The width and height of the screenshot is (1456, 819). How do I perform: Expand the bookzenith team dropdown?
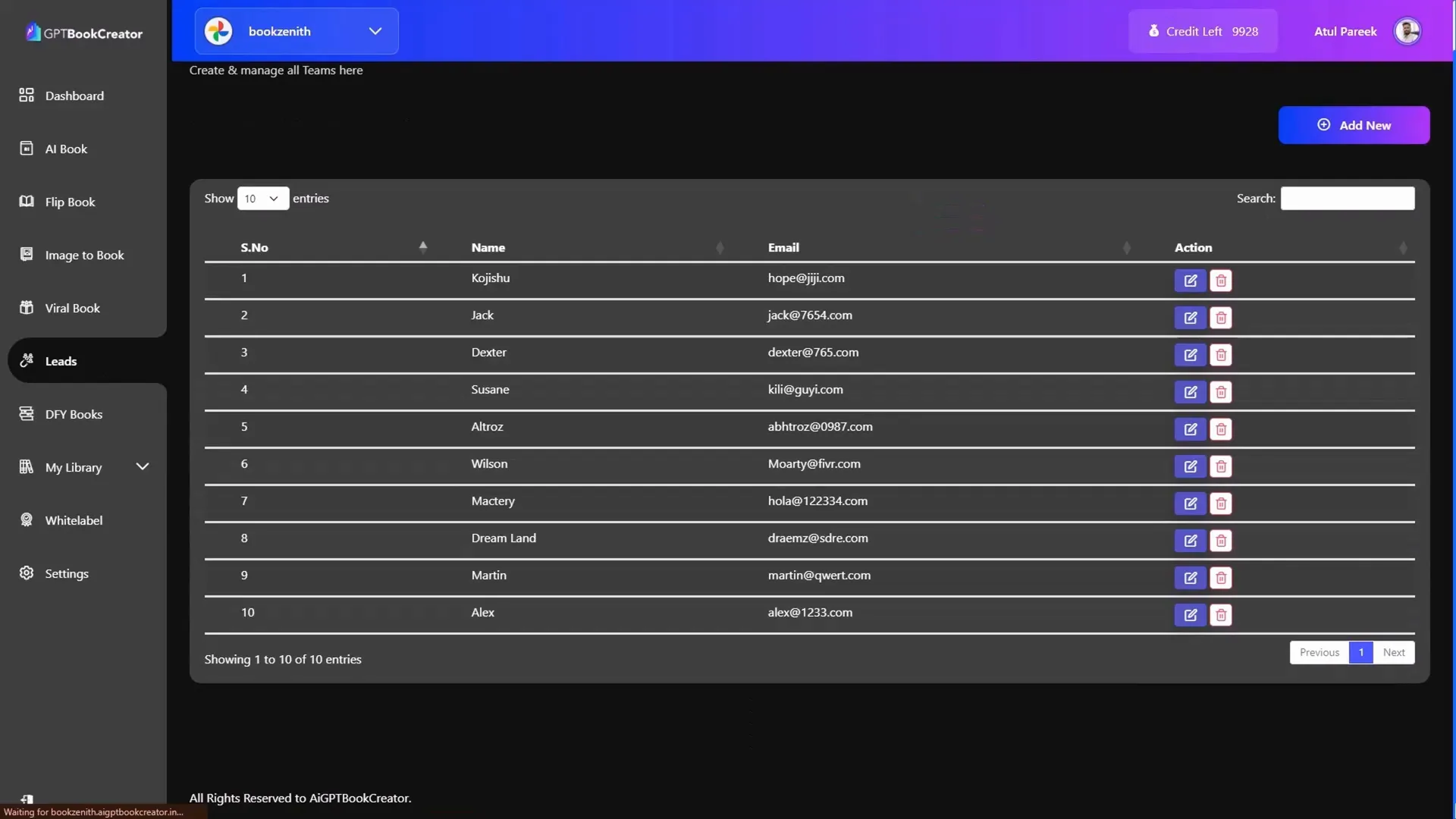point(375,30)
